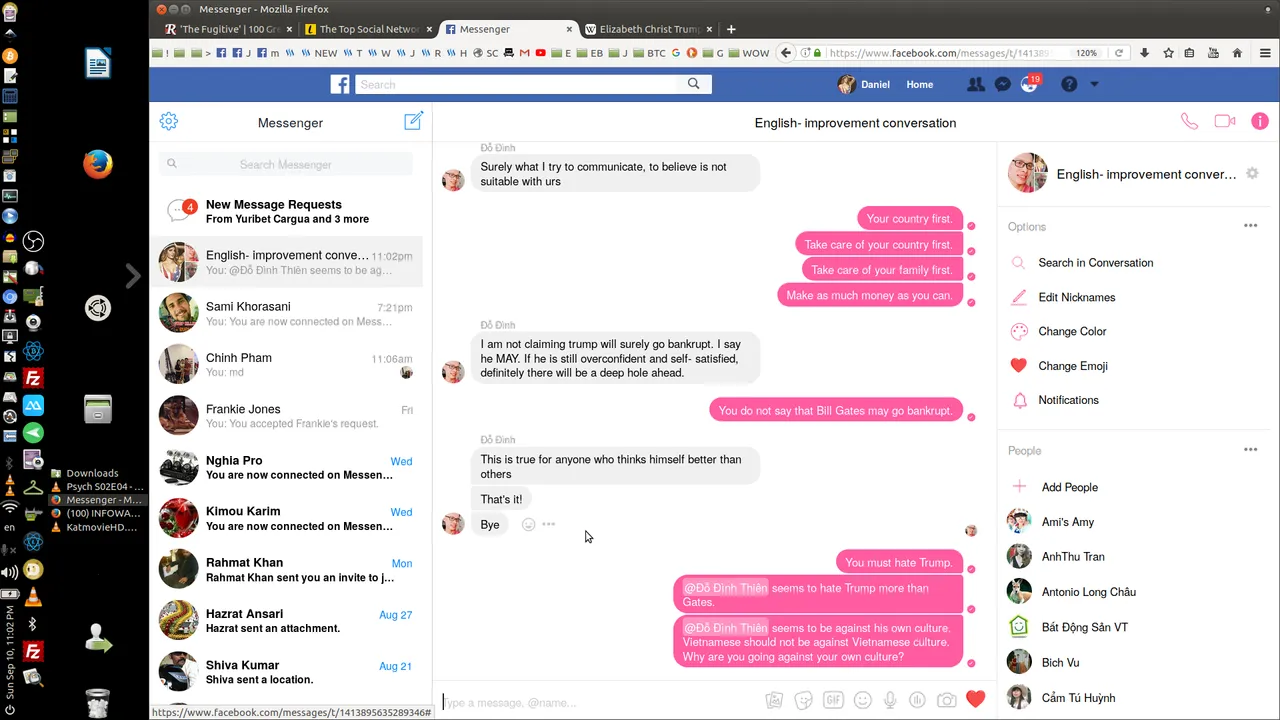Add photos to the message
Image resolution: width=1280 pixels, height=720 pixels.
pos(773,701)
